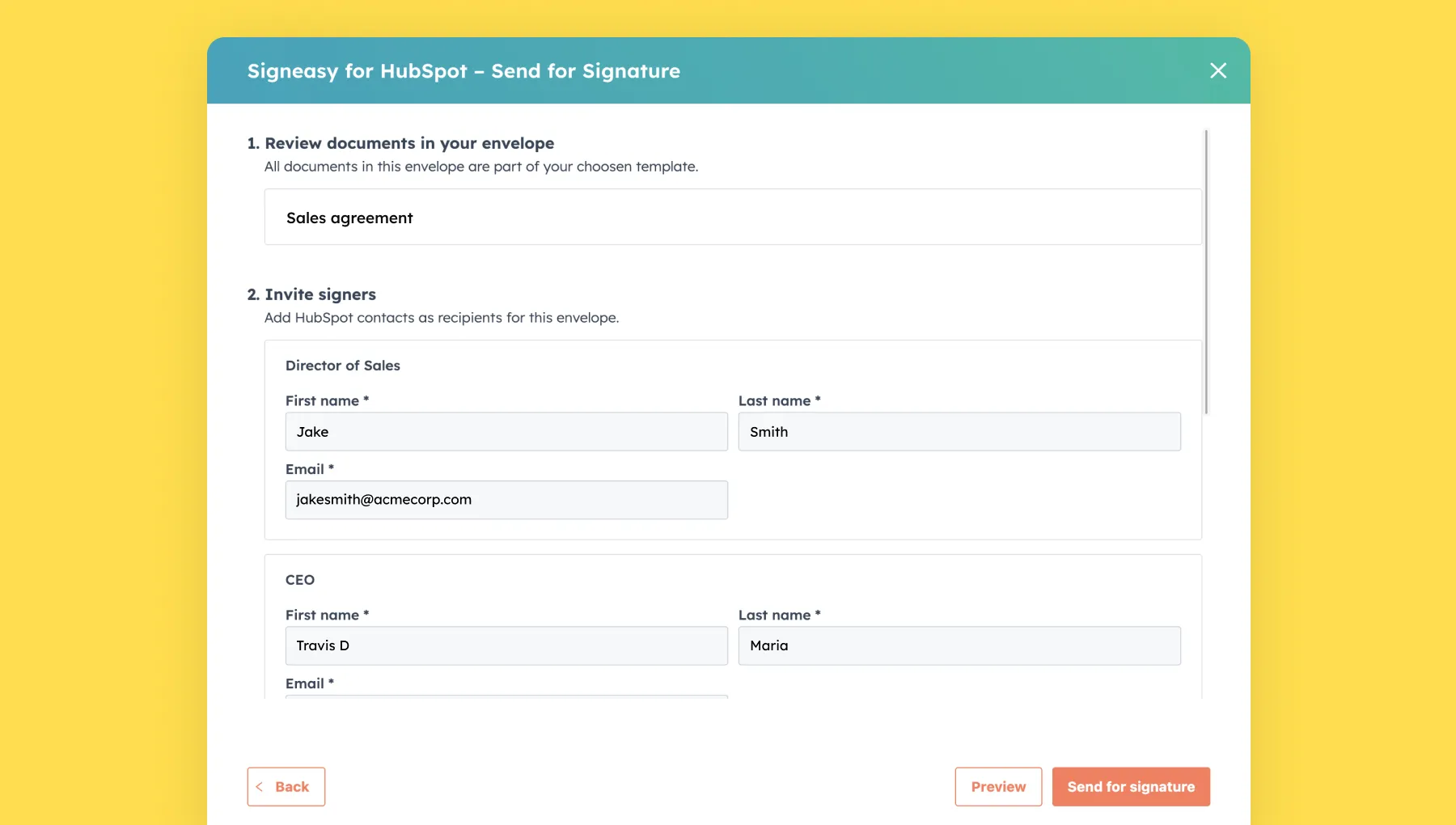The image size is (1456, 825).
Task: Edit the last name field containing Smith
Action: (x=959, y=432)
